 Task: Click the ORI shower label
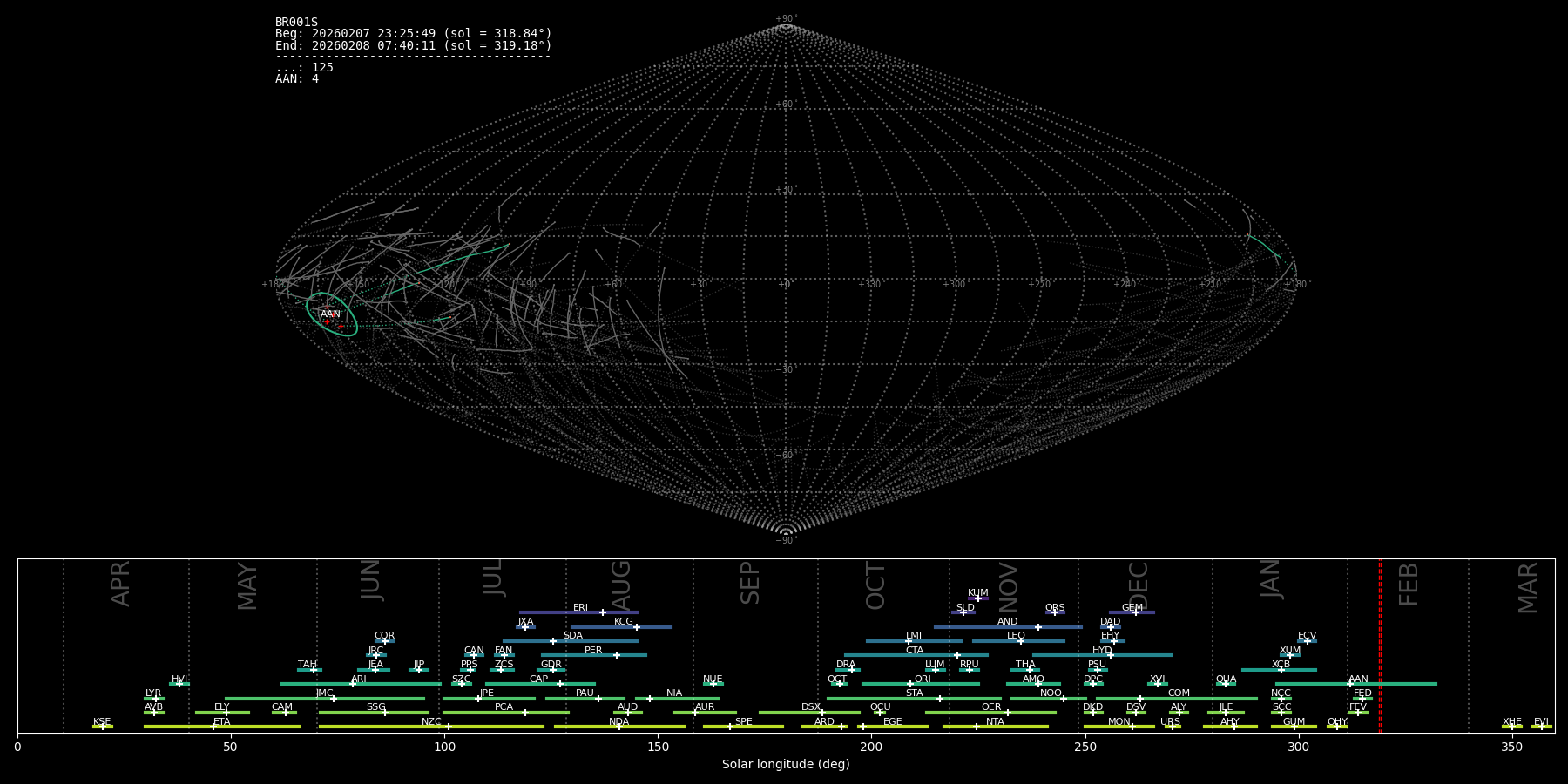tap(923, 679)
